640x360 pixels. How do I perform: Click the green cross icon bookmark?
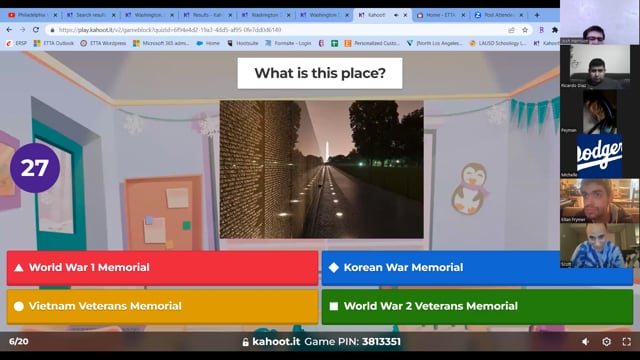[335, 43]
